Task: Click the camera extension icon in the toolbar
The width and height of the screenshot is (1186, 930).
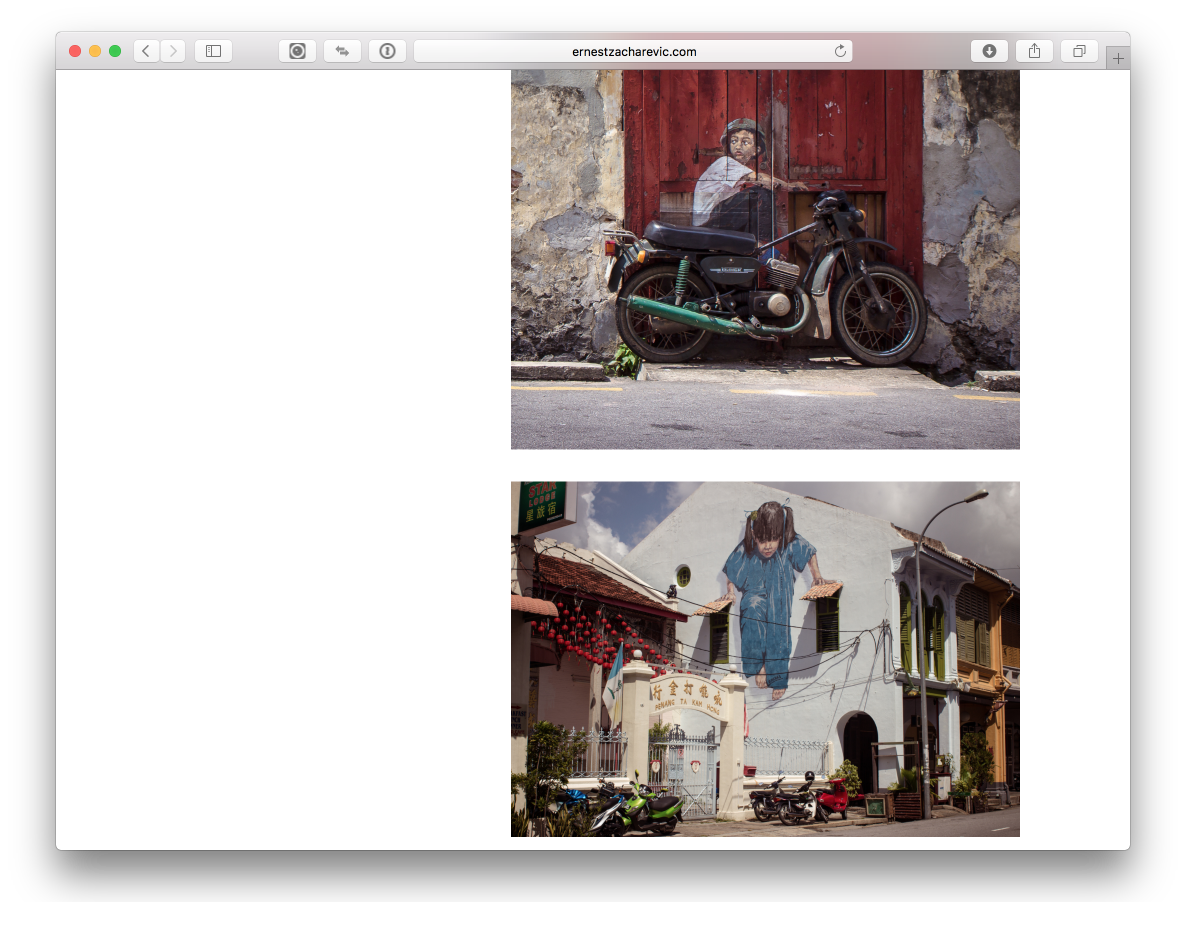Action: [x=297, y=51]
